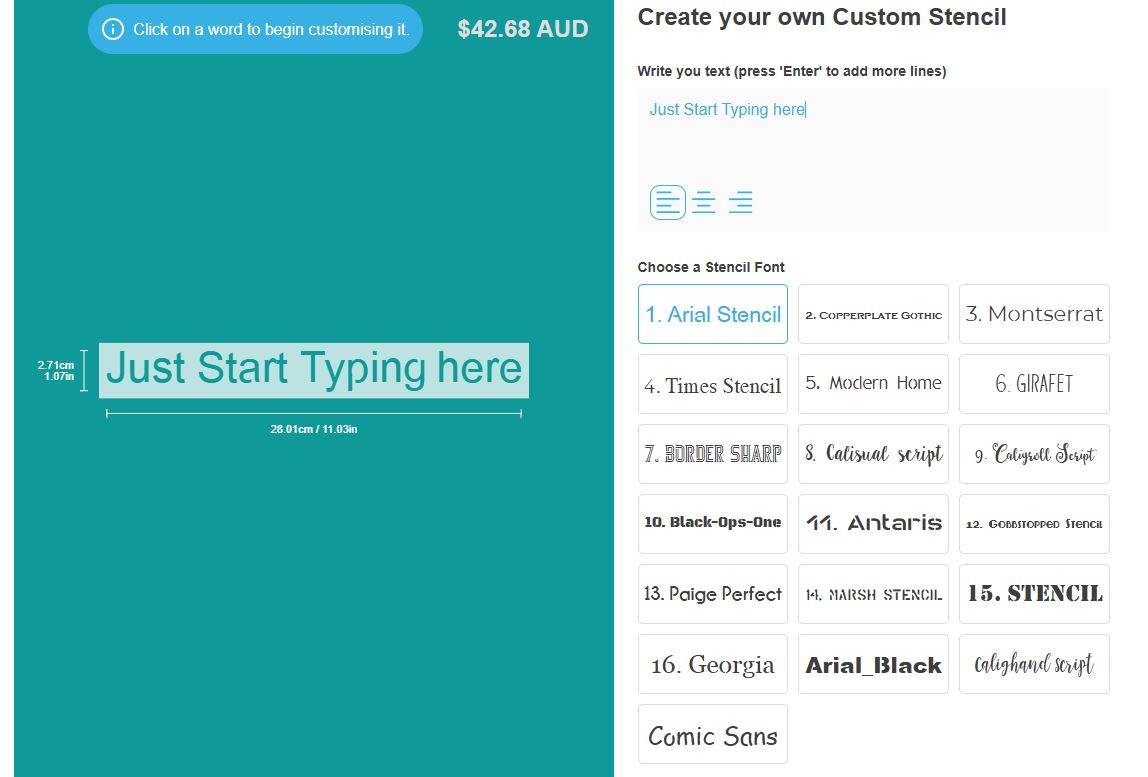Viewport: 1148px width, 777px height.
Task: Choose the Black-Ops-One font
Action: coord(713,524)
